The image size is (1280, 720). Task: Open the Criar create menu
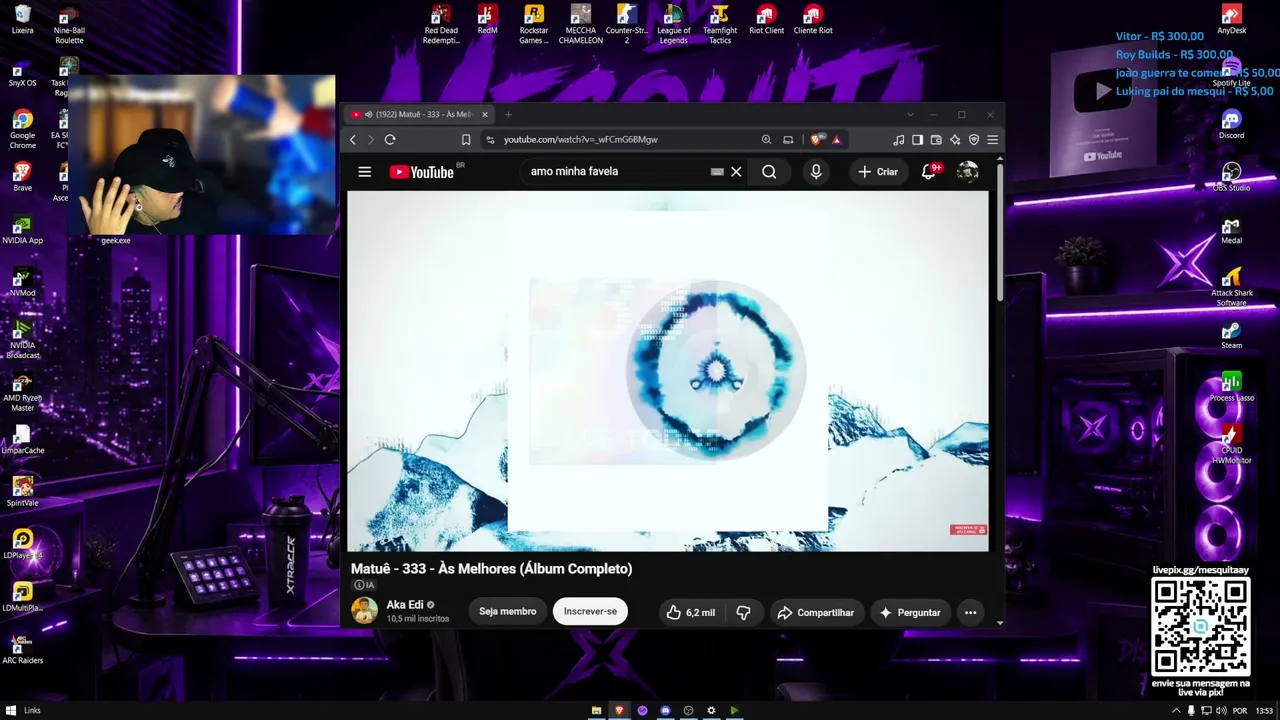877,172
